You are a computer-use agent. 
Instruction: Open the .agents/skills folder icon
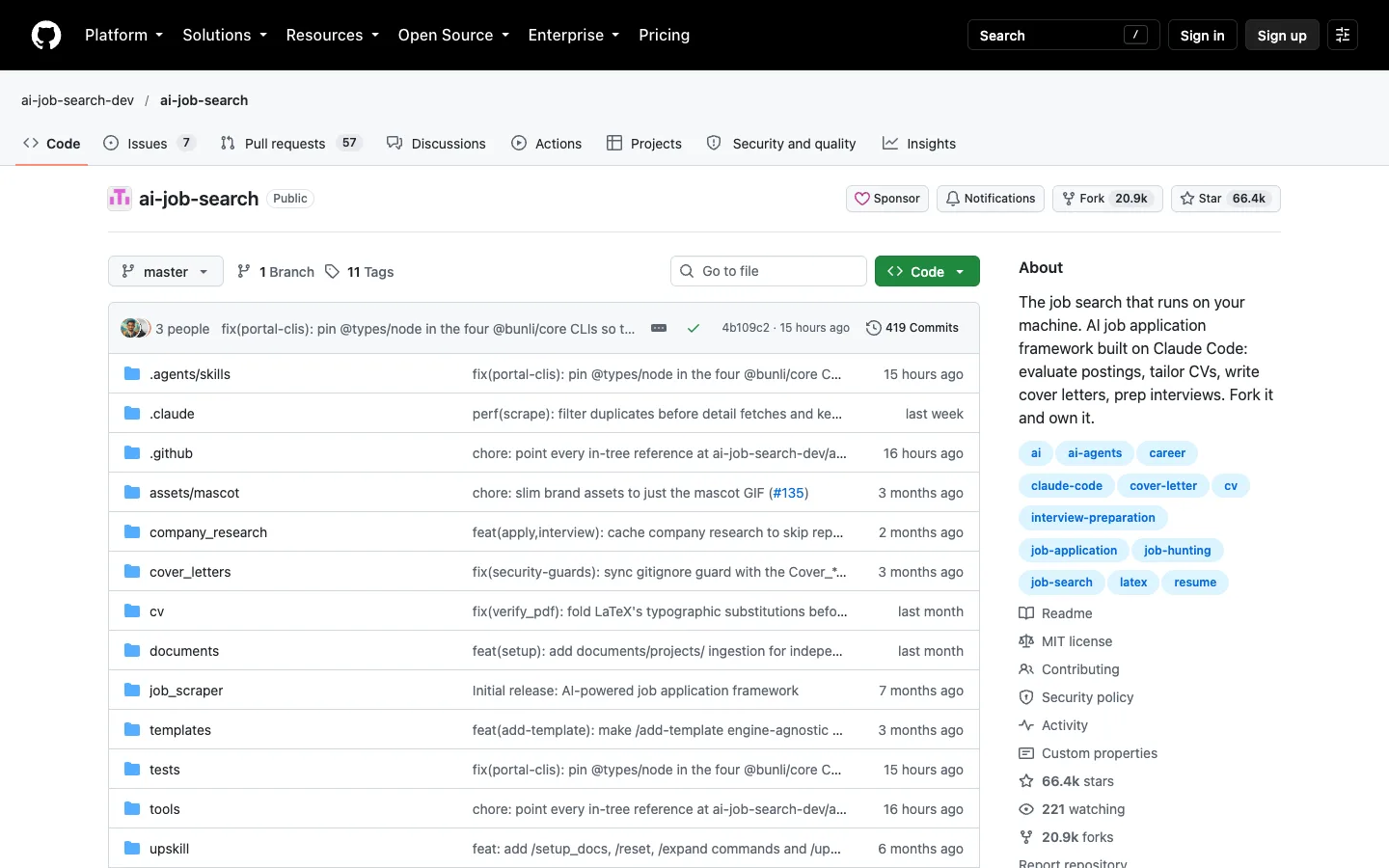(x=132, y=373)
